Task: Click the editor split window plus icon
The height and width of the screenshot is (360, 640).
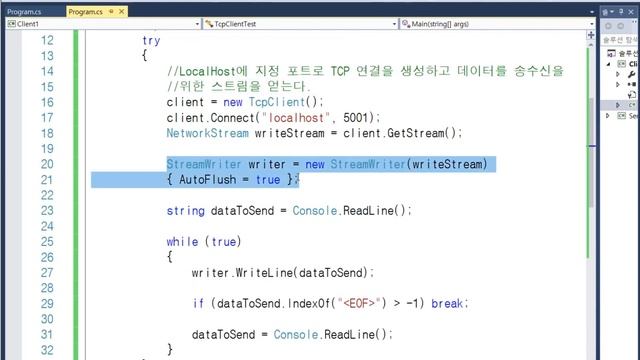Action: [x=591, y=35]
